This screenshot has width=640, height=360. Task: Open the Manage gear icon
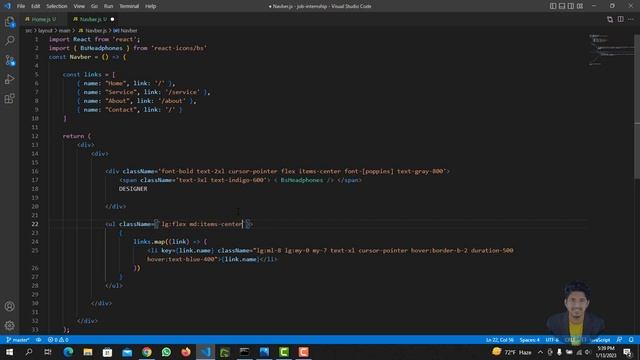[10, 325]
